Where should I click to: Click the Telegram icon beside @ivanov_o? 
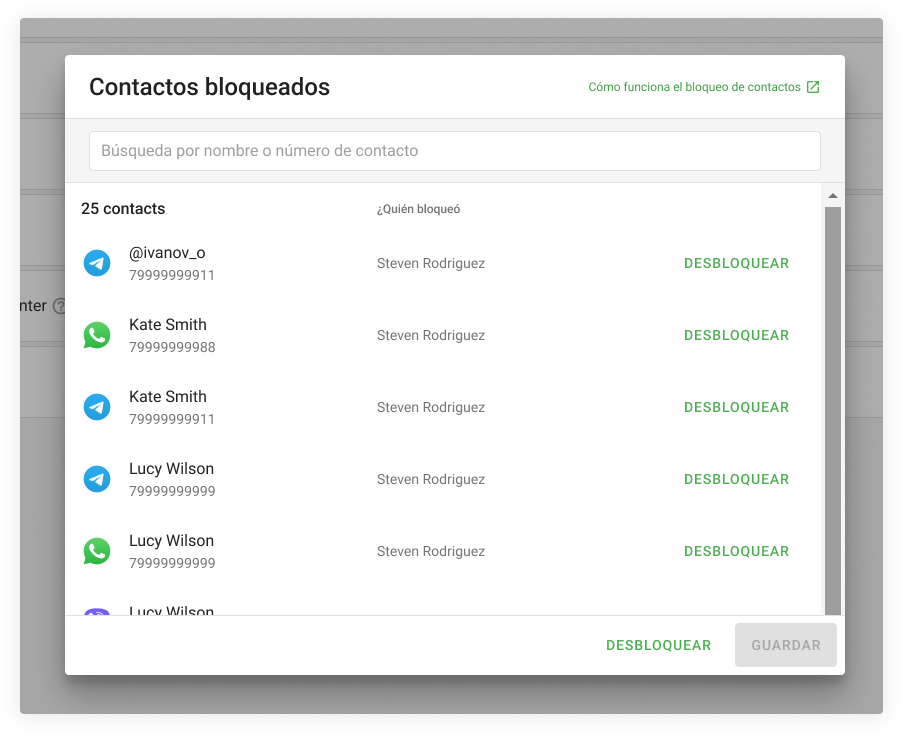click(97, 264)
